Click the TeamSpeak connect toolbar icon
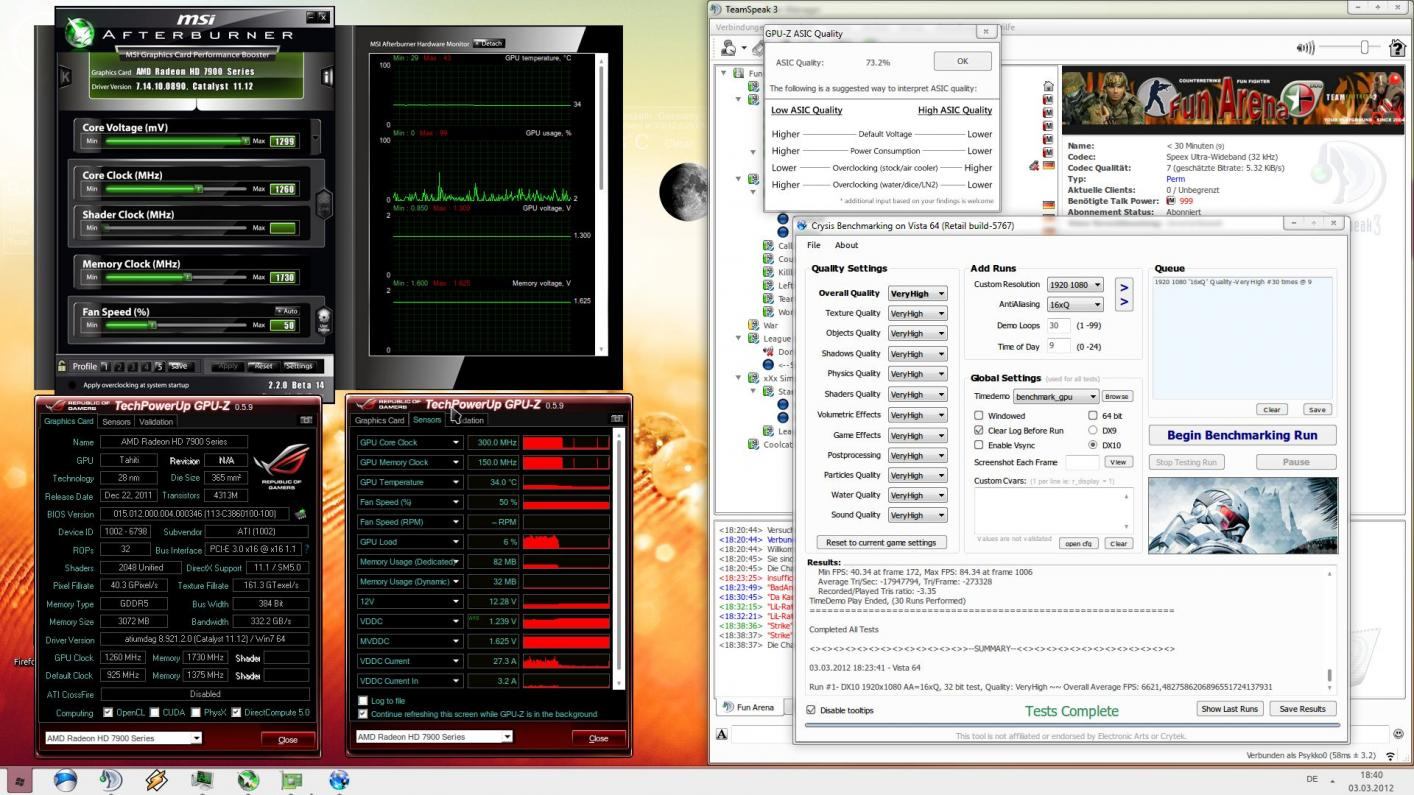Viewport: 1414px width, 795px height. [729, 48]
